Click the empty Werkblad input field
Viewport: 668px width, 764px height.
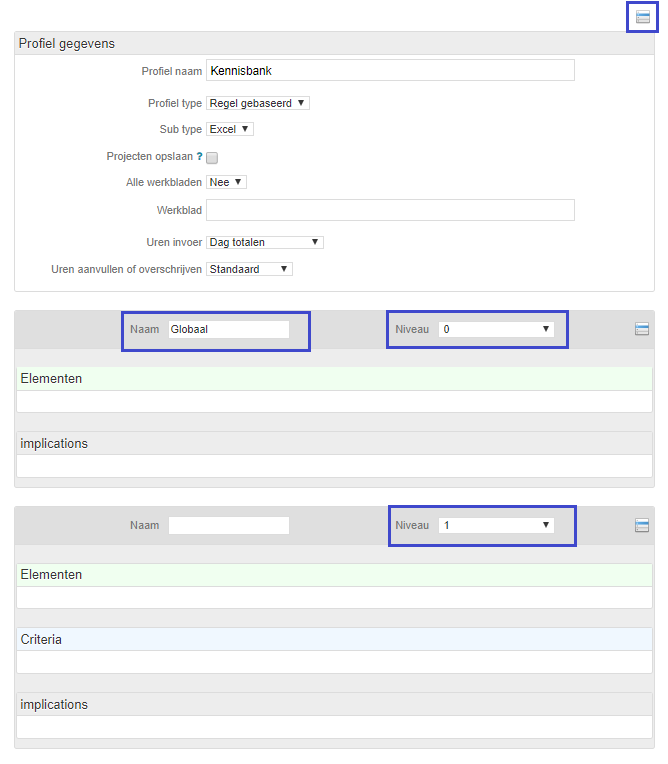[x=390, y=210]
